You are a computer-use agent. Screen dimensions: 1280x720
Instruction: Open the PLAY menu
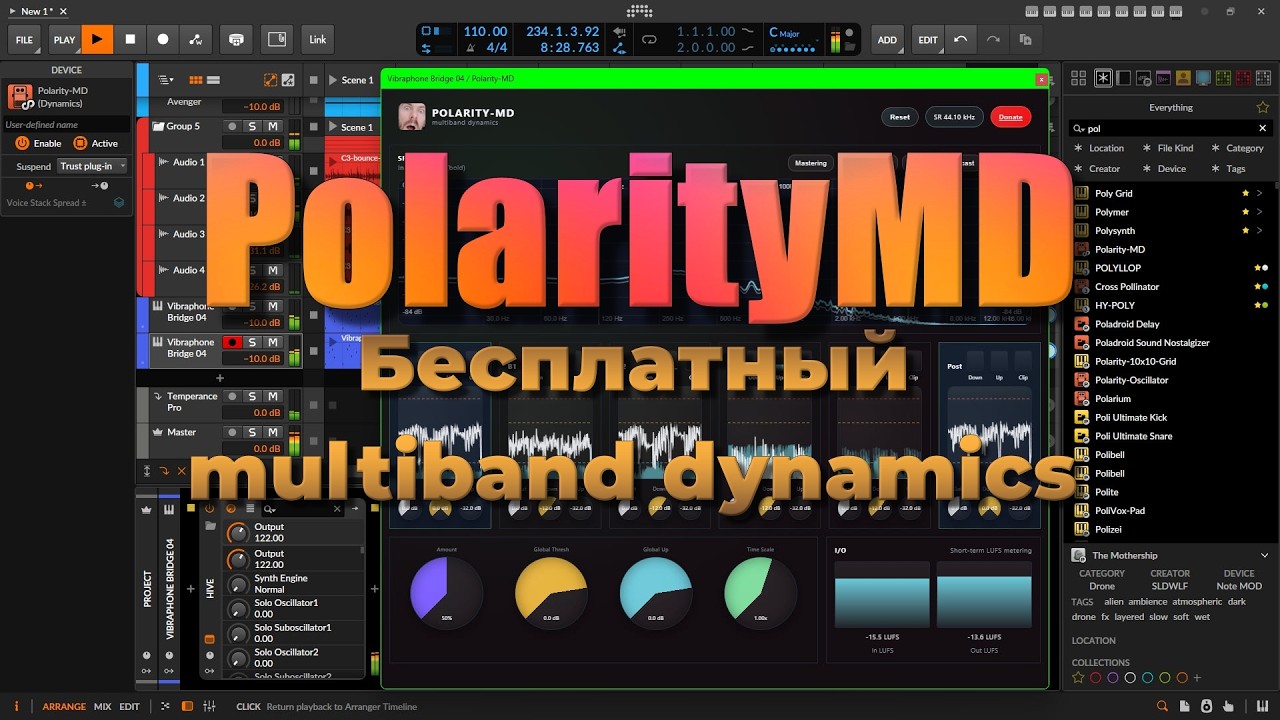(64, 40)
